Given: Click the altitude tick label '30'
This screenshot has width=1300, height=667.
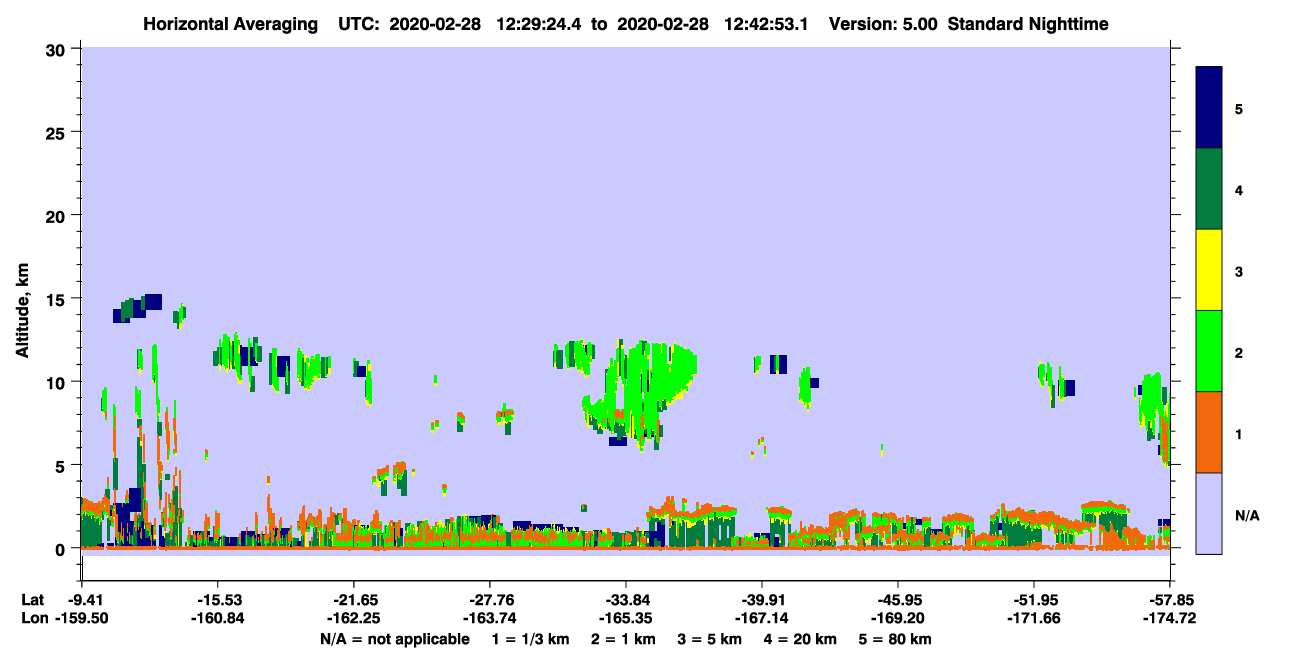Looking at the screenshot, I should [58, 49].
